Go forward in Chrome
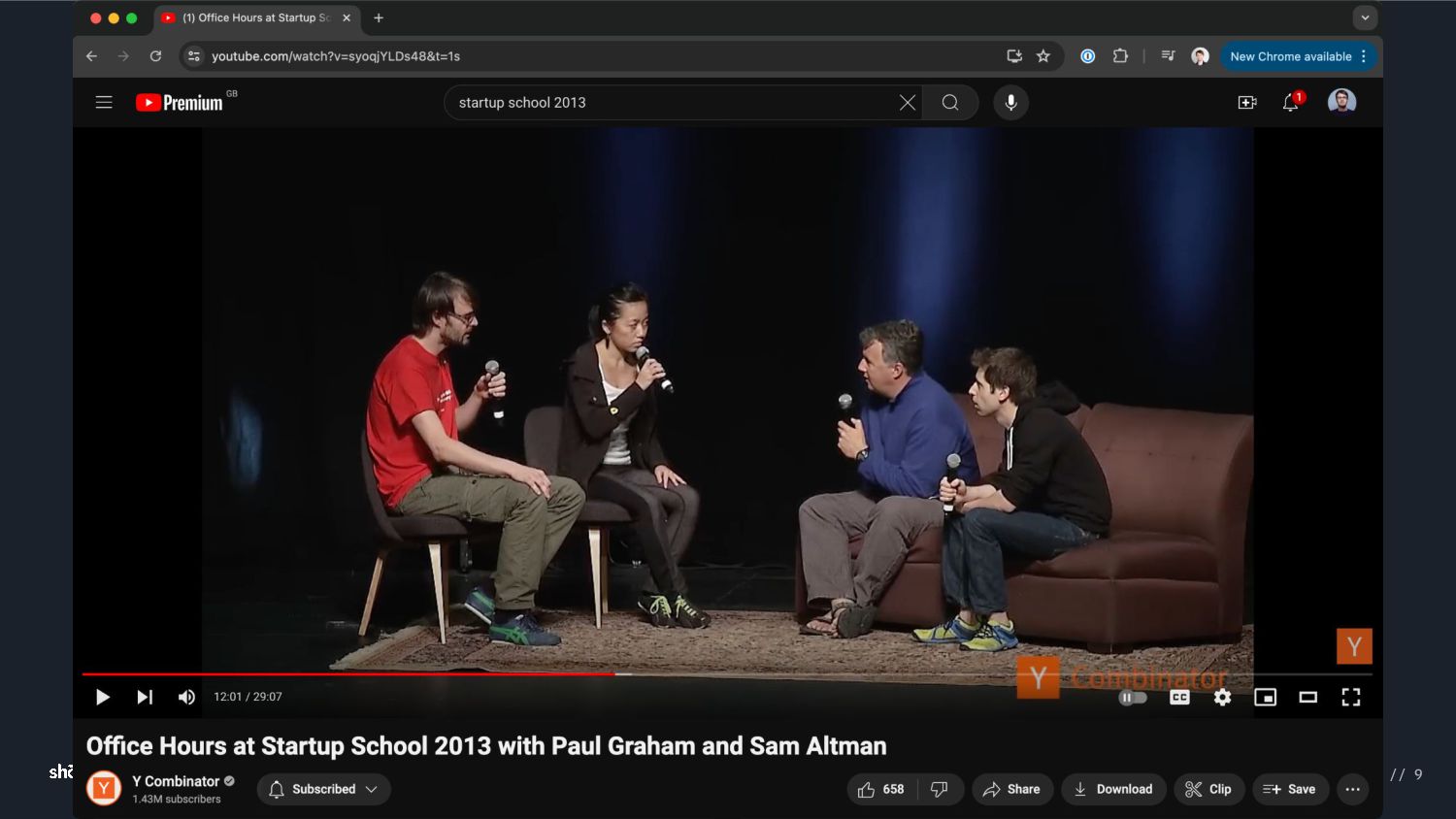 123,56
